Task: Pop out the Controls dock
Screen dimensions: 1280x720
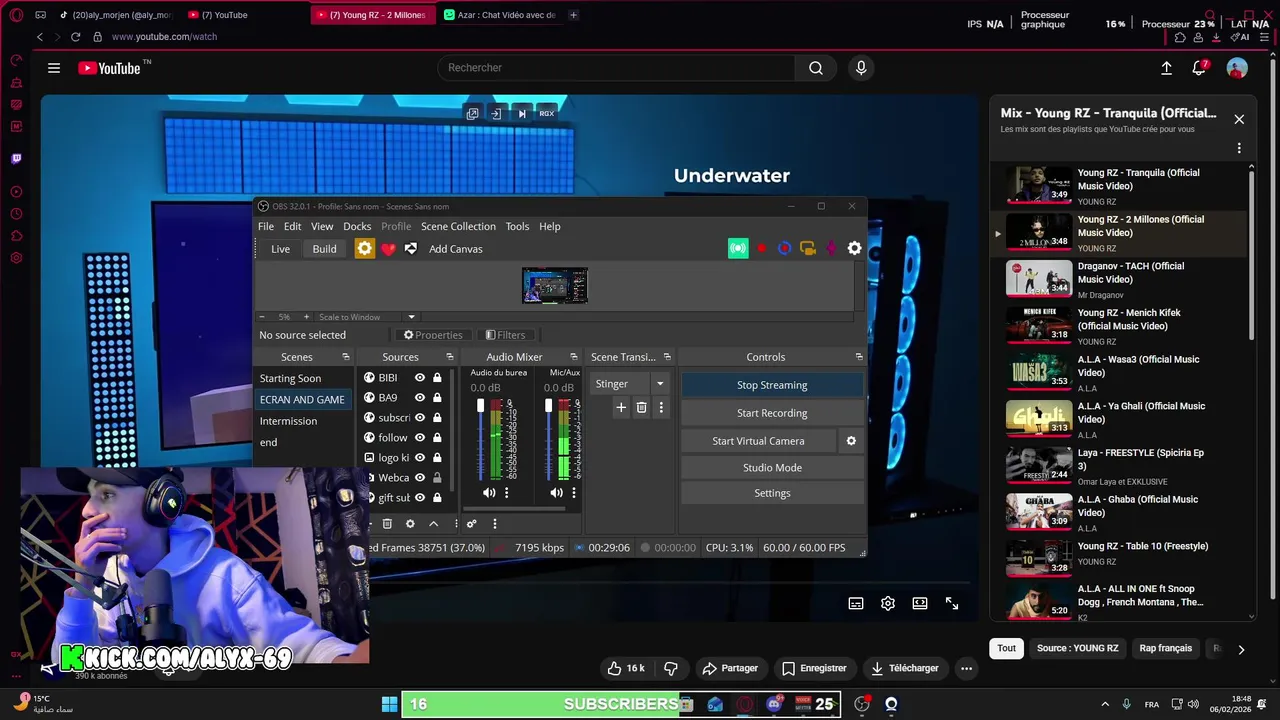Action: pyautogui.click(x=859, y=357)
